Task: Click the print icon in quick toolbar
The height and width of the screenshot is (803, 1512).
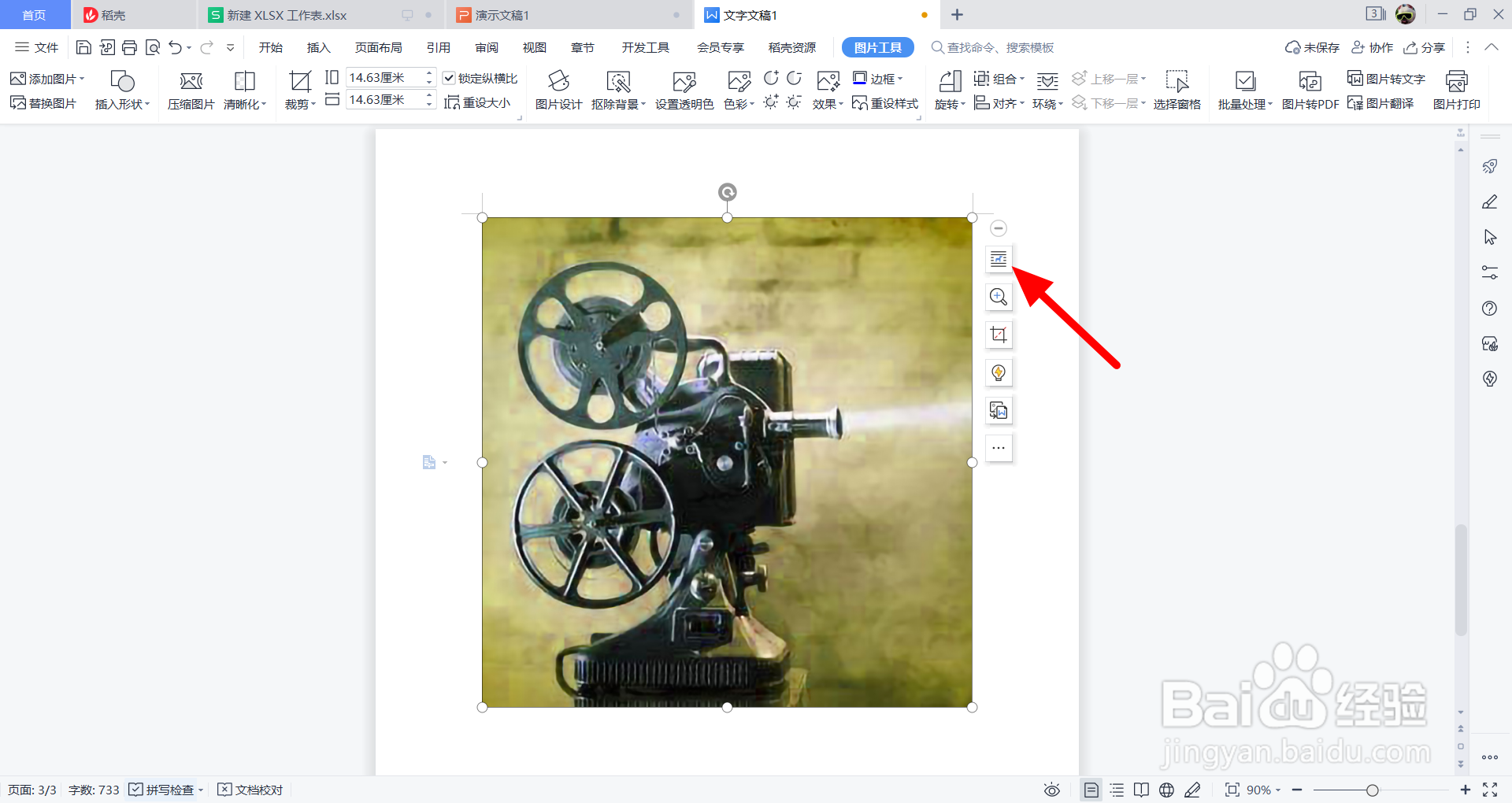Action: pos(130,48)
